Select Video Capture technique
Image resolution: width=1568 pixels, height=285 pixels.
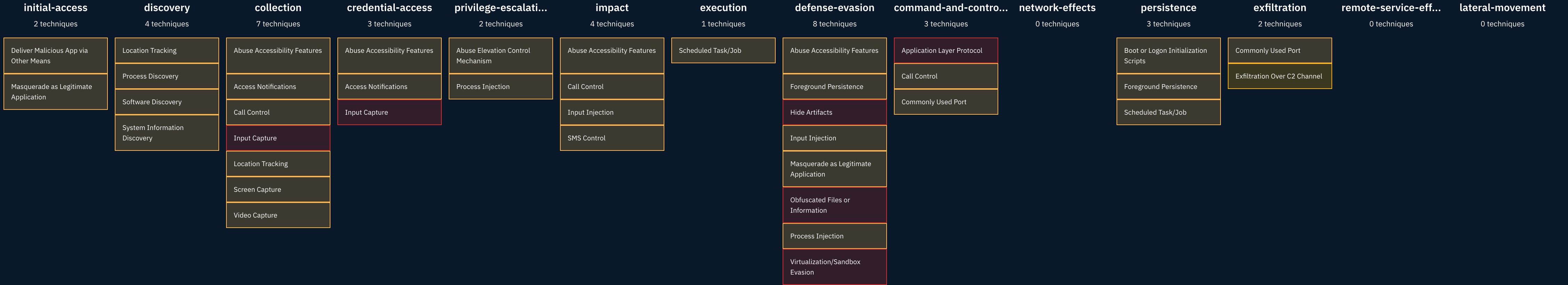[278, 215]
